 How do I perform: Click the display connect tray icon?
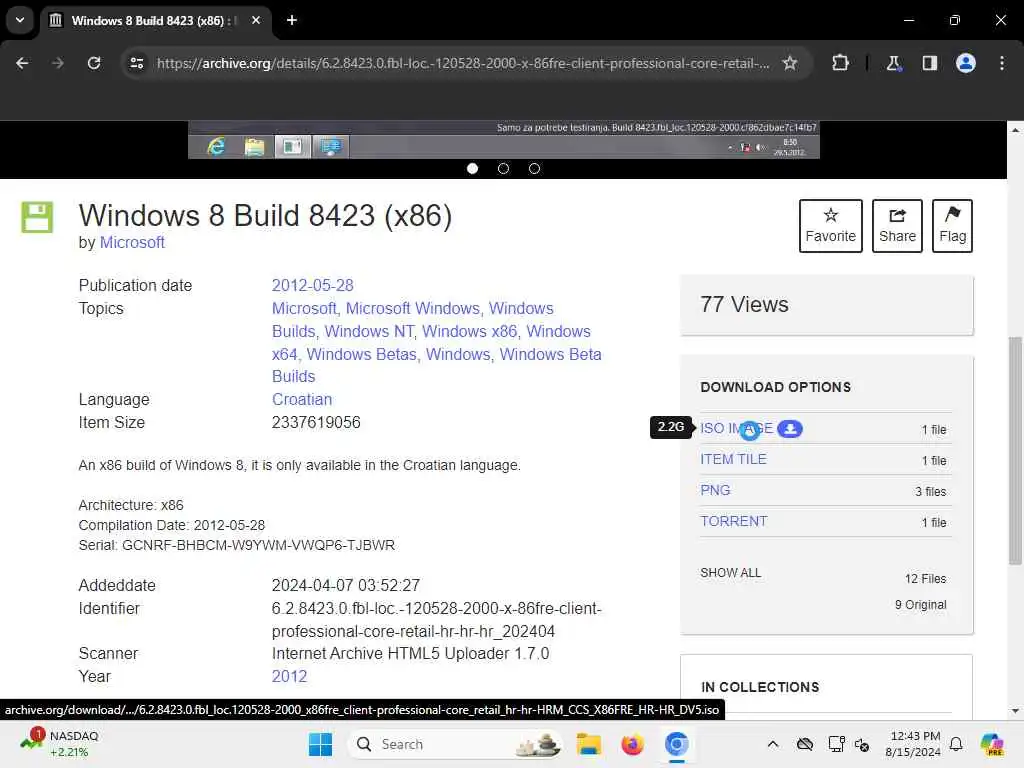pyautogui.click(x=836, y=744)
